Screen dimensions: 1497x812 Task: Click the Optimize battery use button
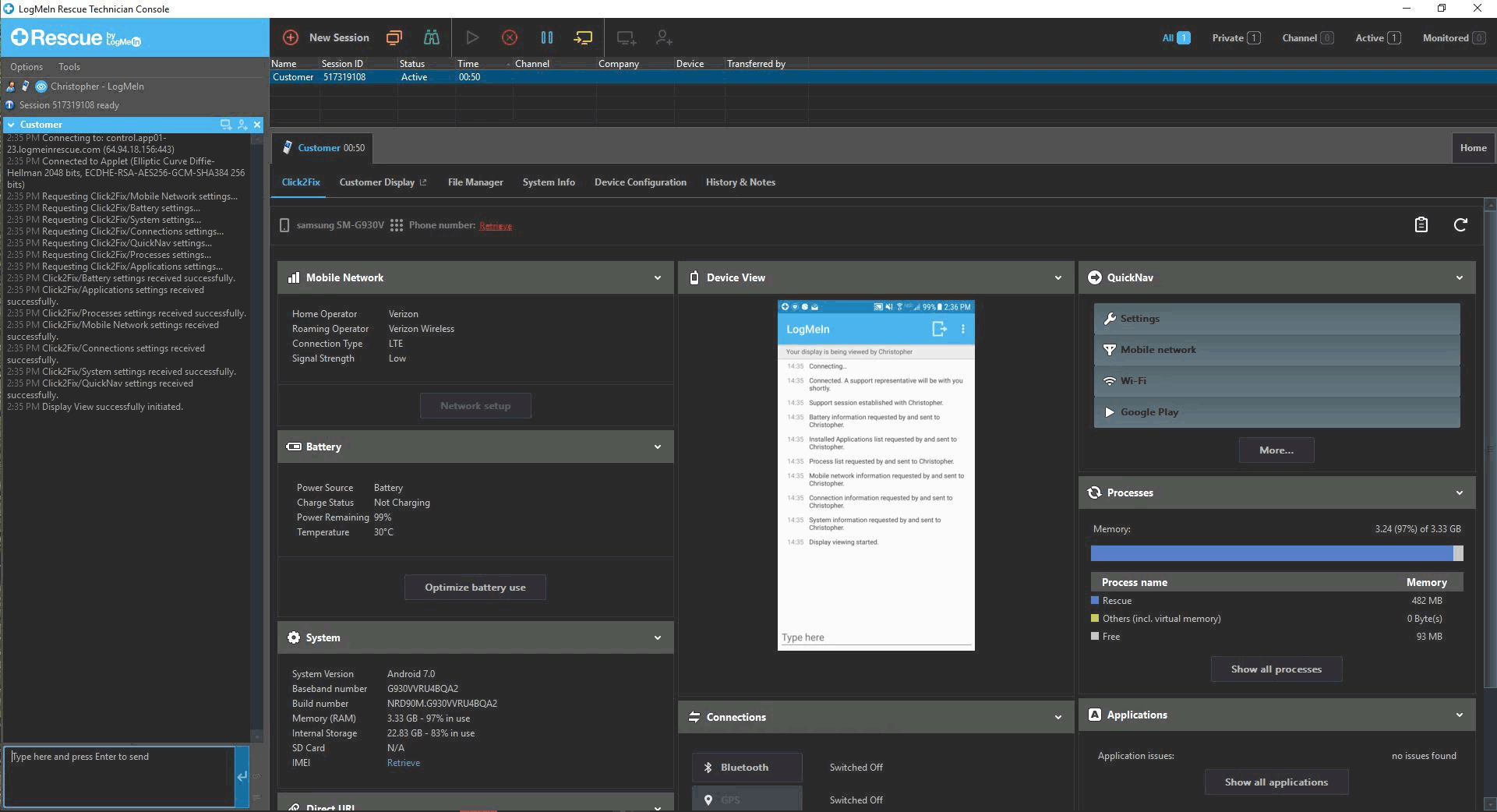pyautogui.click(x=475, y=588)
